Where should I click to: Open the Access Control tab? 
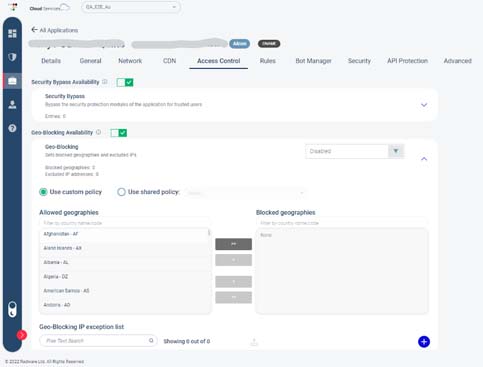coord(218,61)
